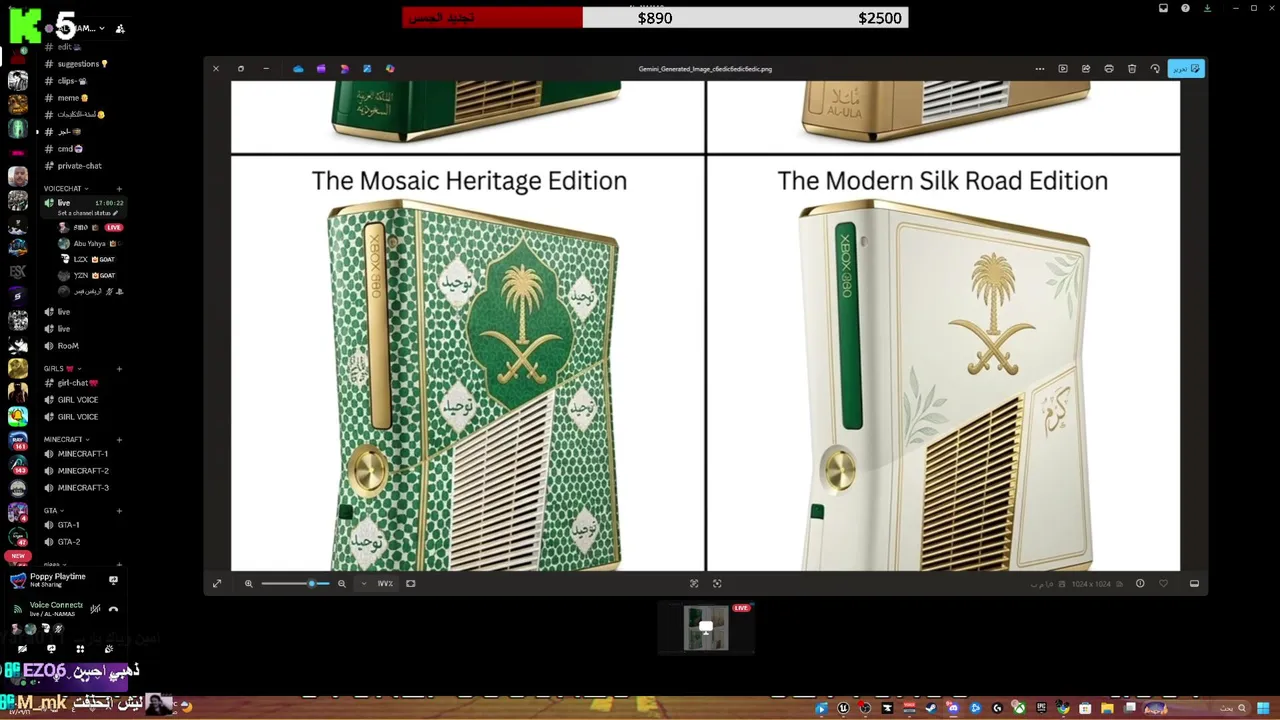Viewport: 1280px width, 720px height.
Task: Click the ESK server icon
Action: pyautogui.click(x=18, y=271)
